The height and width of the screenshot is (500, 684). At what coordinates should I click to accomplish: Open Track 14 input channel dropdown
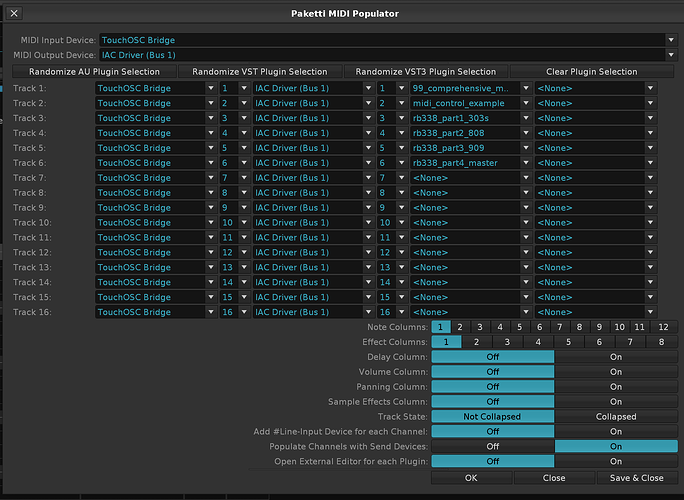(235, 282)
